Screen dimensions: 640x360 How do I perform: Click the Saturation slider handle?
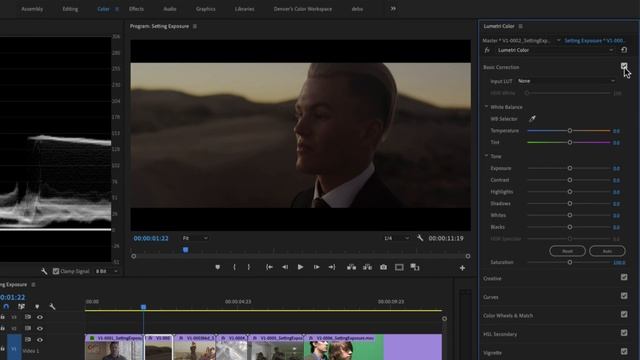(570, 262)
